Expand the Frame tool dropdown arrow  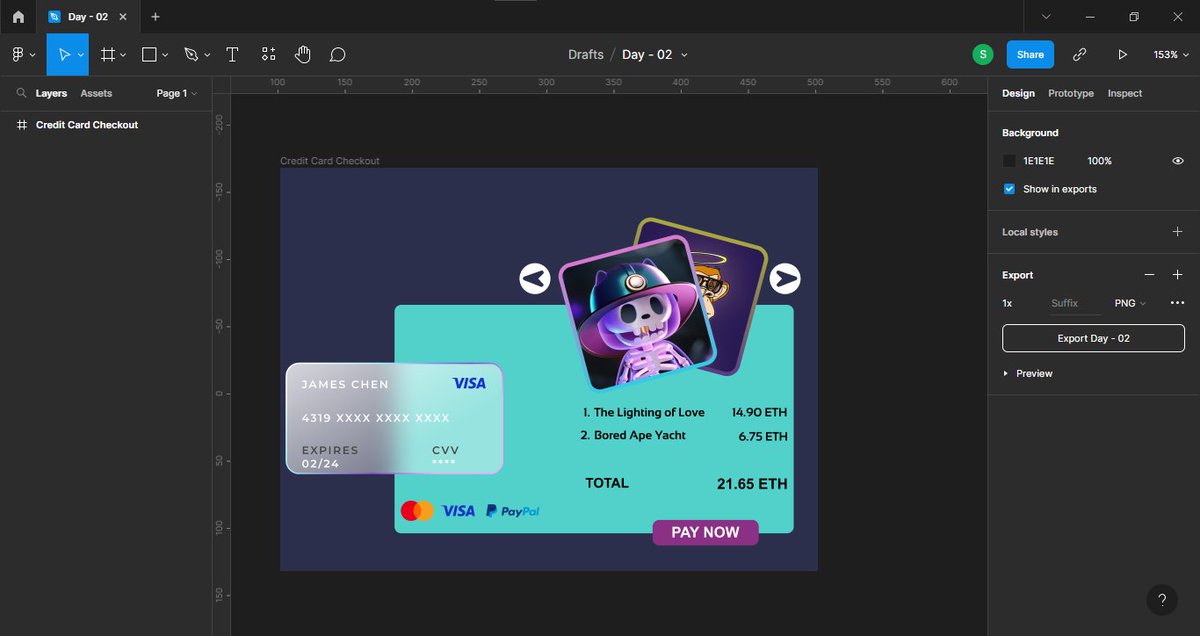[123, 55]
